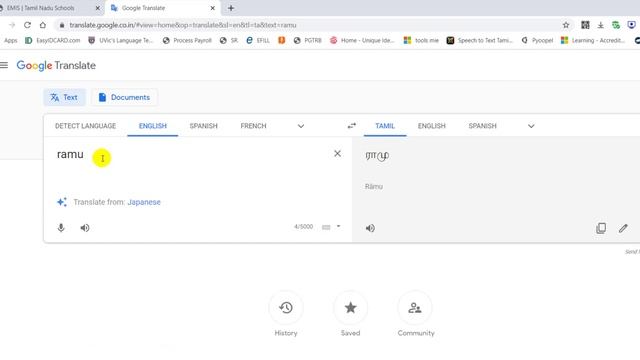The height and width of the screenshot is (360, 640).
Task: Open the Pycopel bookmark
Action: (x=537, y=40)
